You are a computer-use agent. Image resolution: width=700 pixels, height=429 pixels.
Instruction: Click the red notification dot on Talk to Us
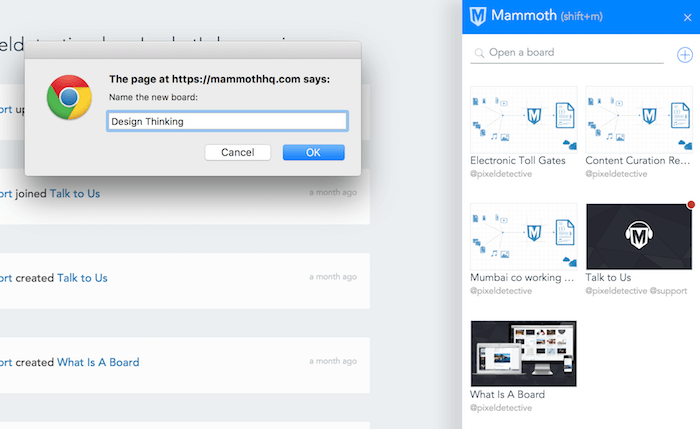[691, 204]
